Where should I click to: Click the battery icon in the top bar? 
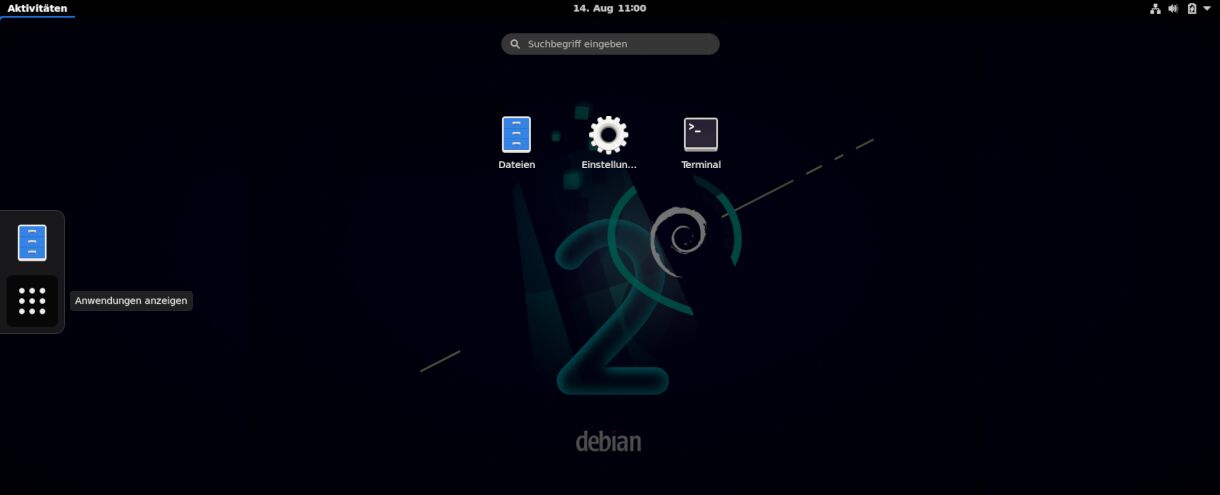pos(1191,8)
